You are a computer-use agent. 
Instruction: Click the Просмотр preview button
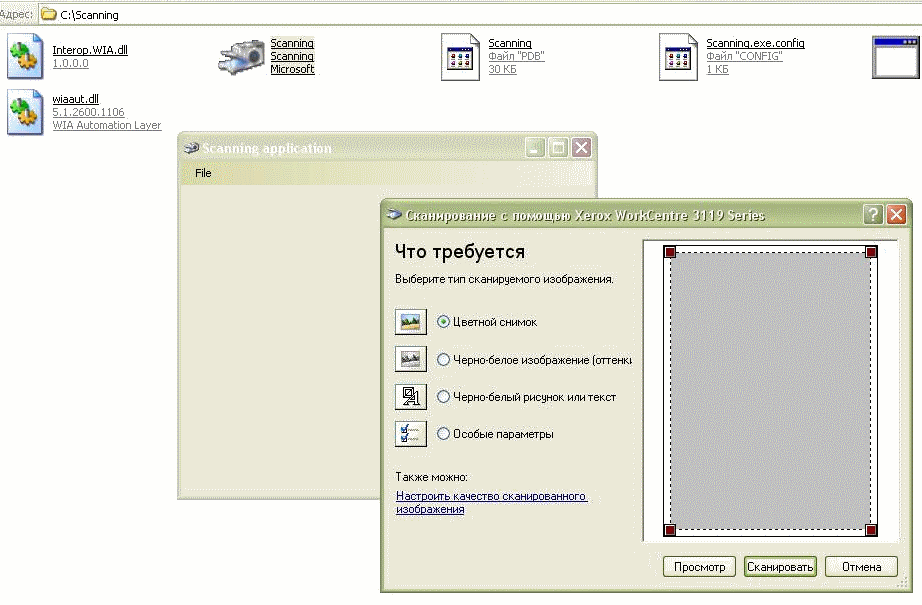pyautogui.click(x=699, y=567)
